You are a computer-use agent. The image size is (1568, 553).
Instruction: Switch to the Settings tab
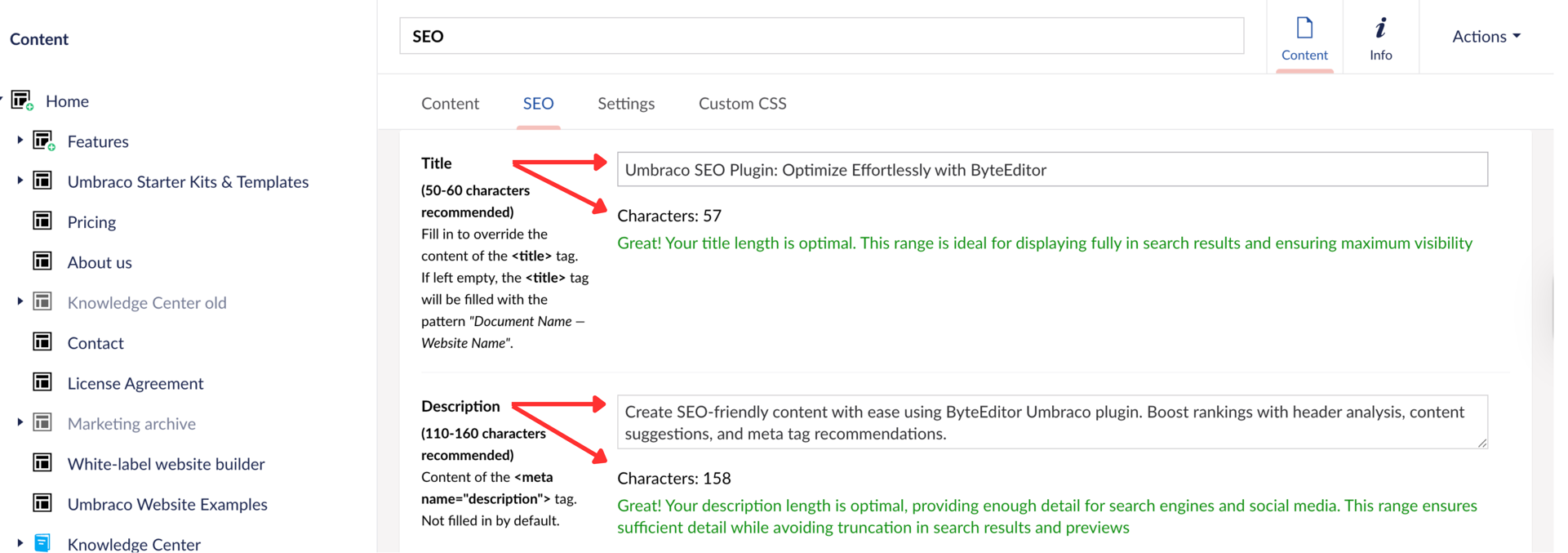pos(625,104)
